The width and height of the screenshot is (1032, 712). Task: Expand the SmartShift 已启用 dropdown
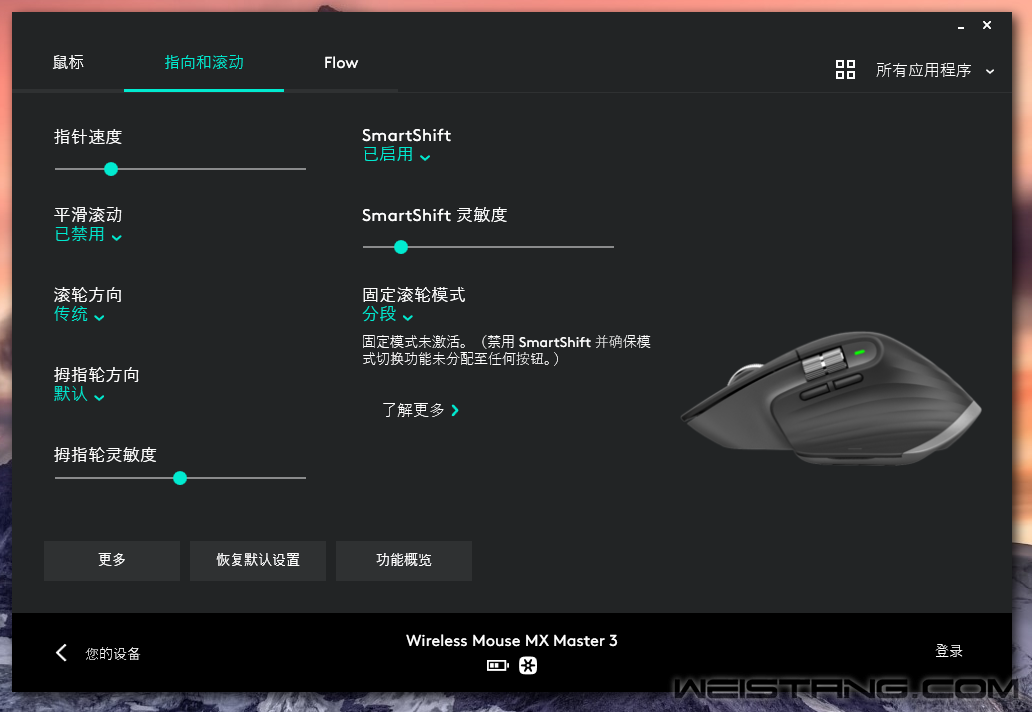point(397,155)
